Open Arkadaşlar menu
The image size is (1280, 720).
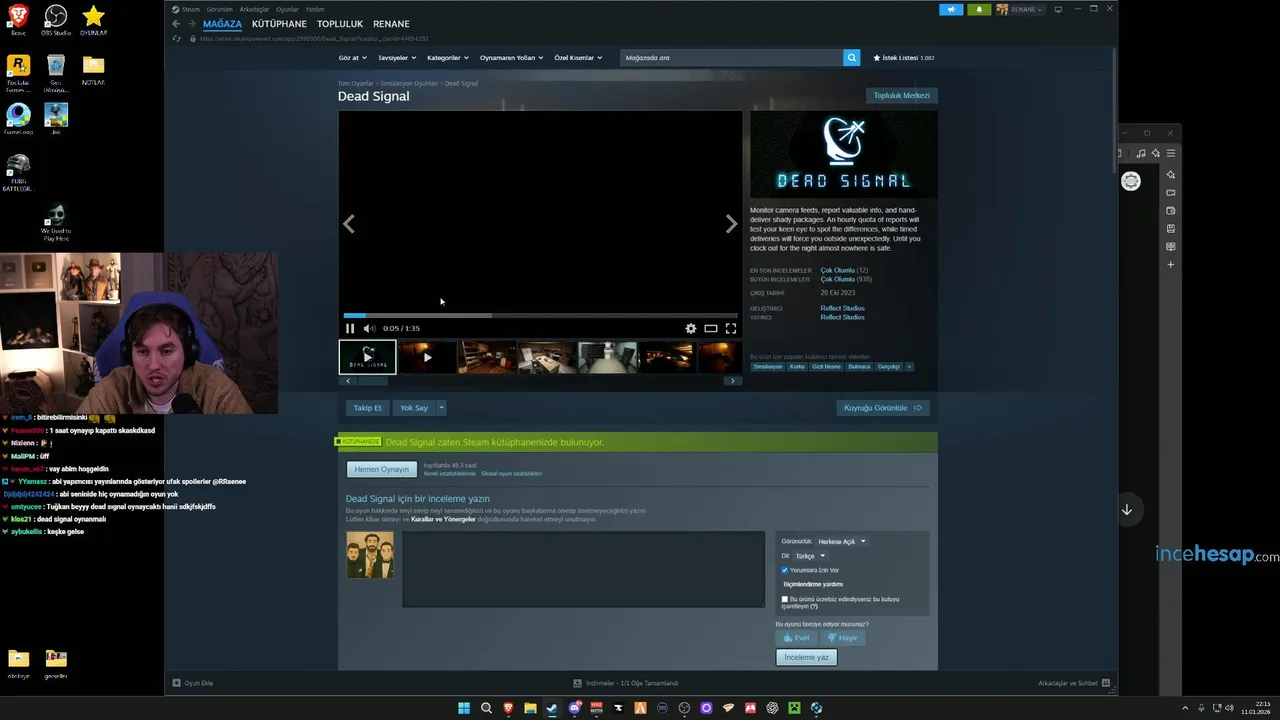[254, 9]
